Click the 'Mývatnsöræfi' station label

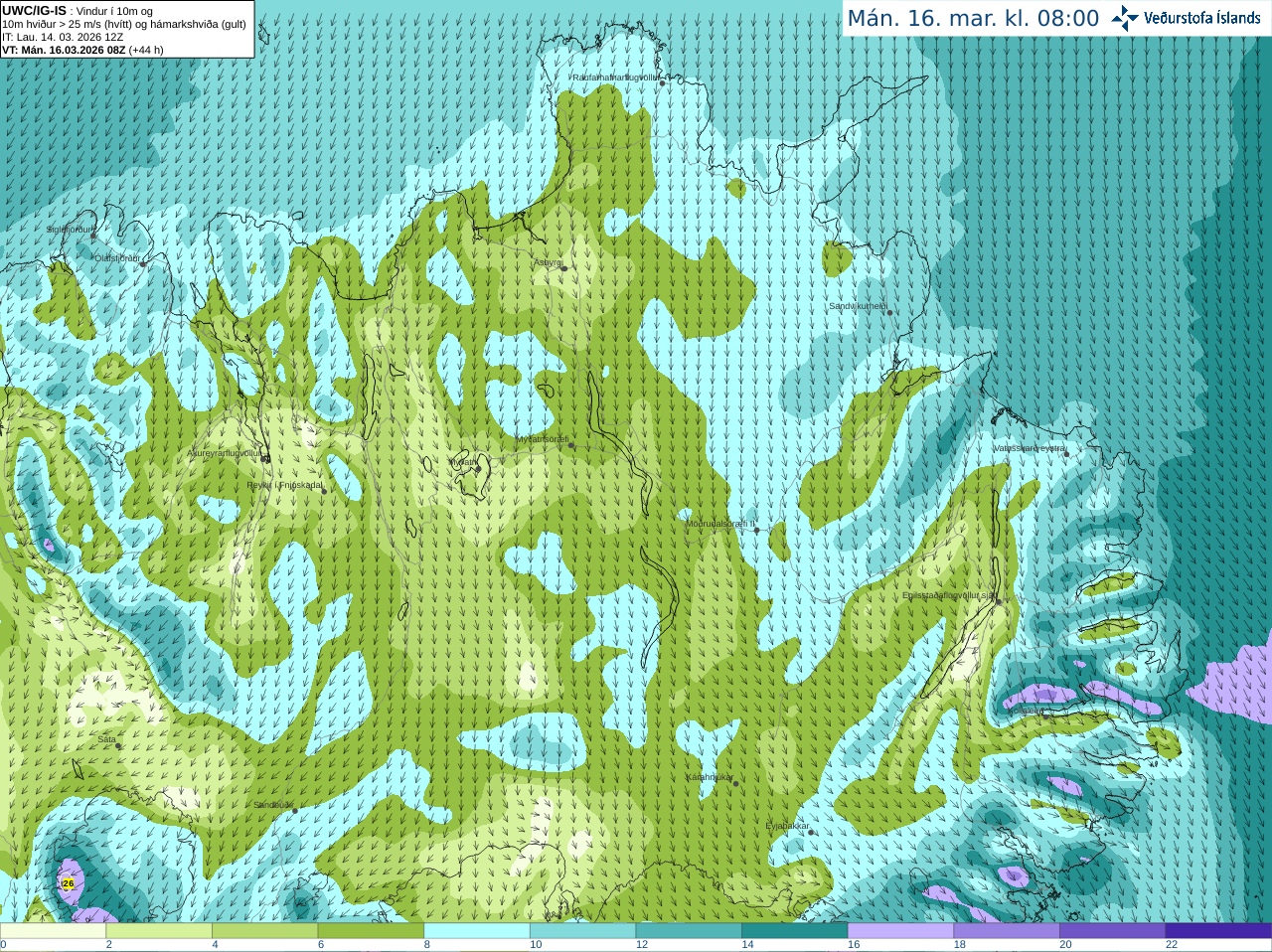pos(543,438)
